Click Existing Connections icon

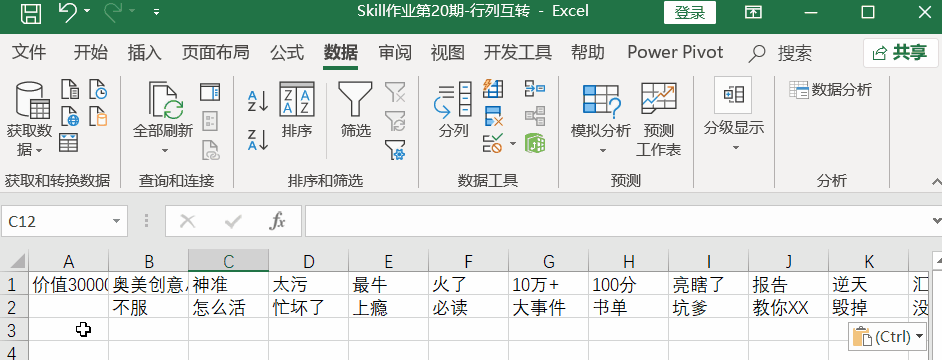coord(99,116)
